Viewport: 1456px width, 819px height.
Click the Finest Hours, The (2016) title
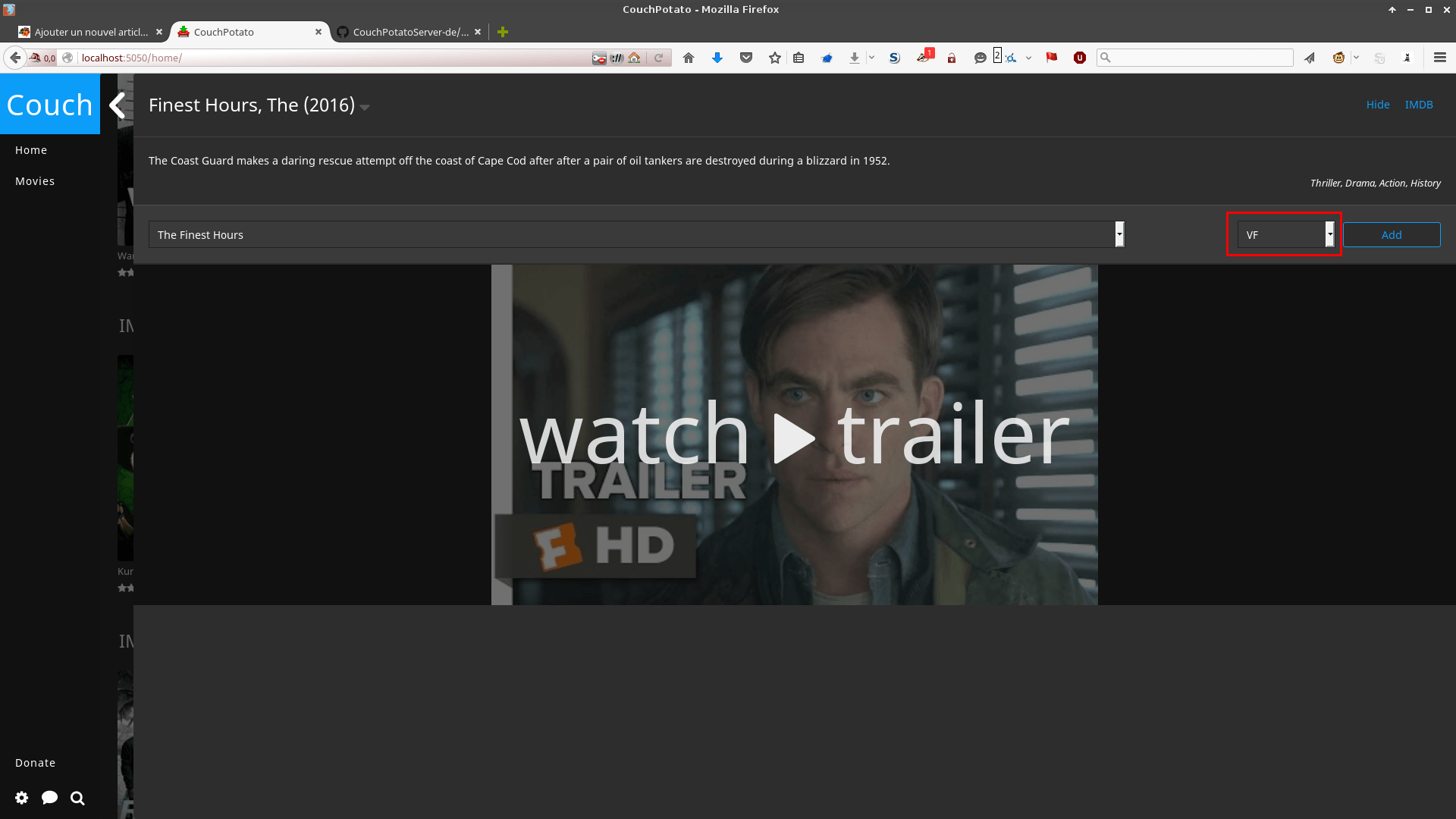click(252, 105)
